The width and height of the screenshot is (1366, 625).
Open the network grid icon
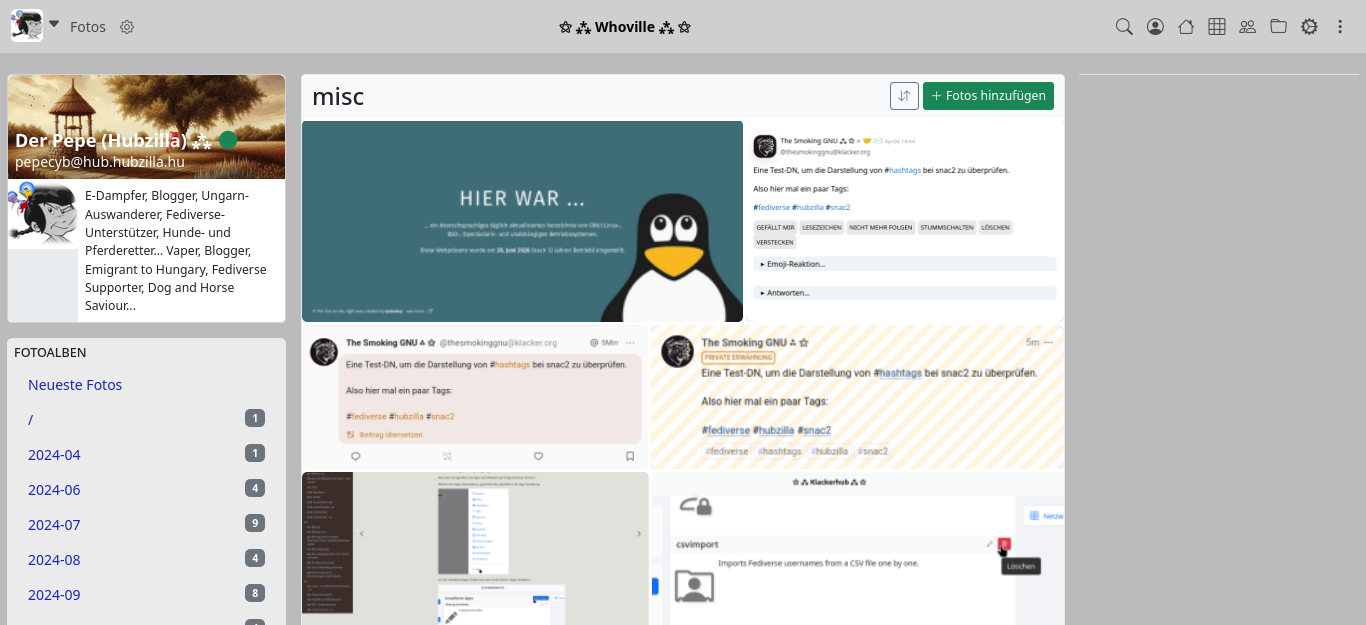click(x=1217, y=27)
